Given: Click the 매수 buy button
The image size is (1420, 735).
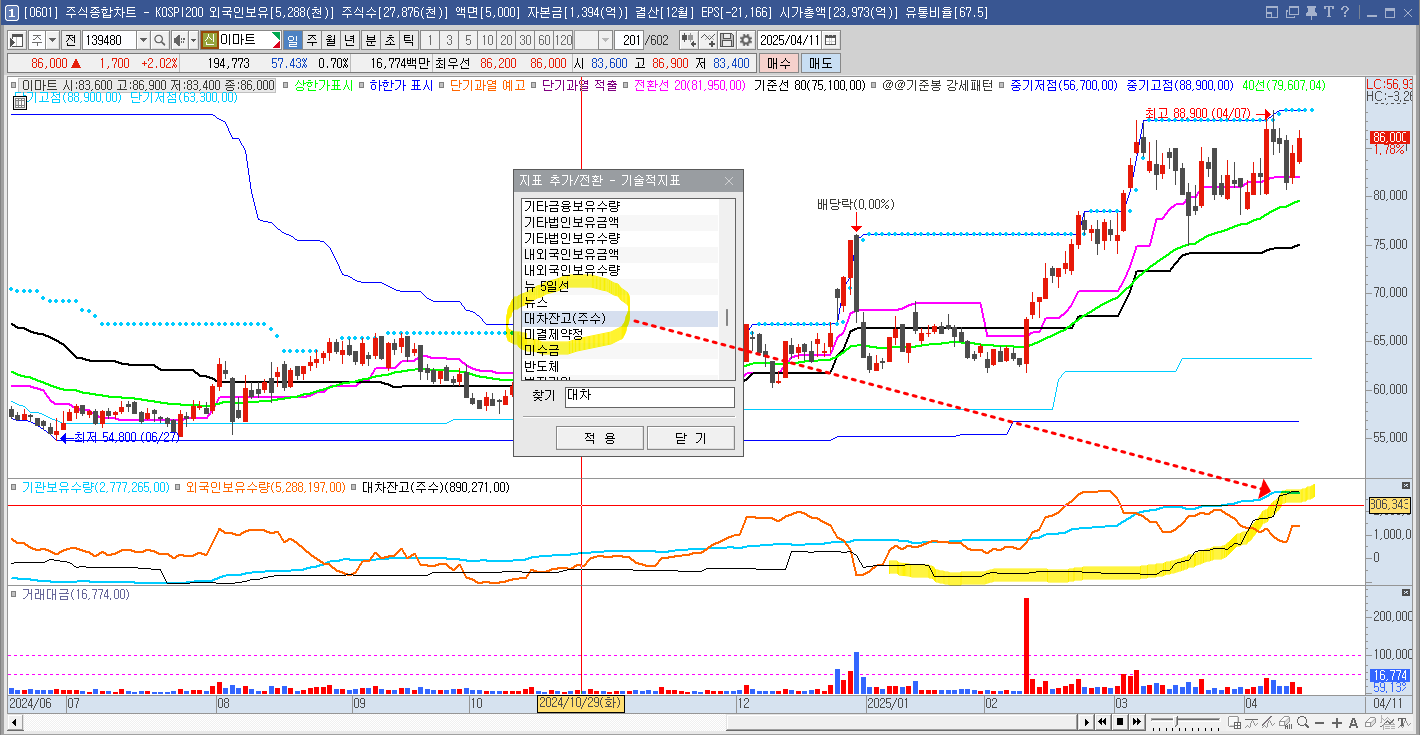Looking at the screenshot, I should point(779,62).
